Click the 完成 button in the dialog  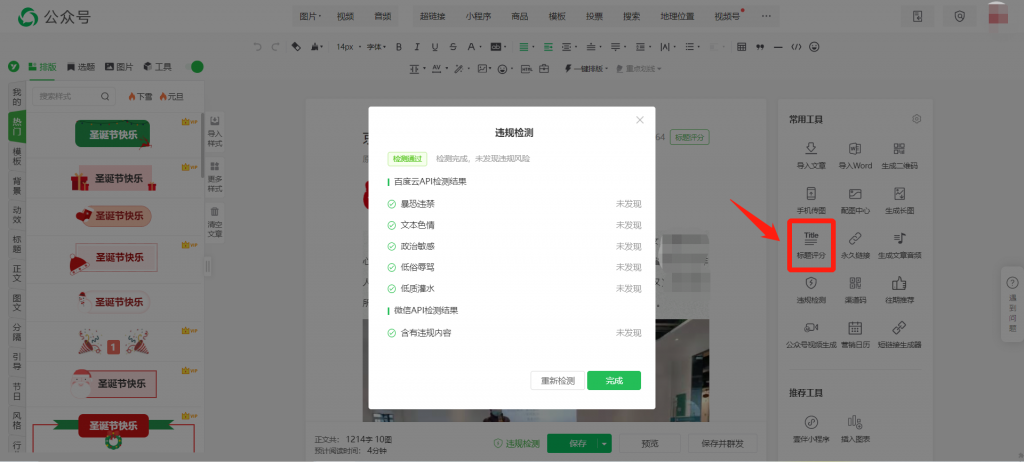[x=614, y=380]
